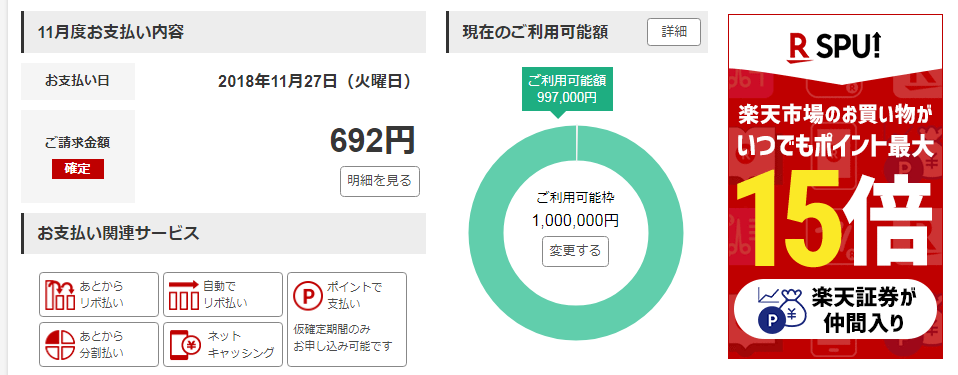Click the ご利用可能額 997,000円 tooltip label
The height and width of the screenshot is (375, 958).
tap(567, 89)
